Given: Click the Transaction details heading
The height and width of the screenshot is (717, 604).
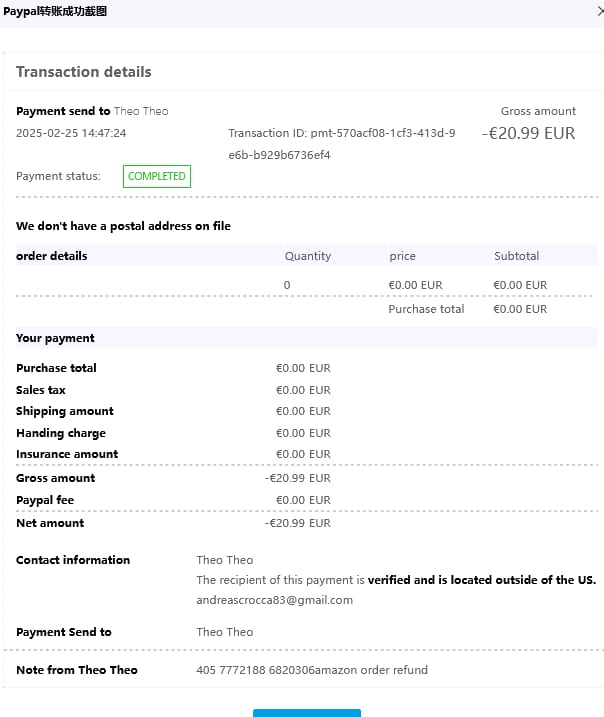Looking at the screenshot, I should coord(84,72).
